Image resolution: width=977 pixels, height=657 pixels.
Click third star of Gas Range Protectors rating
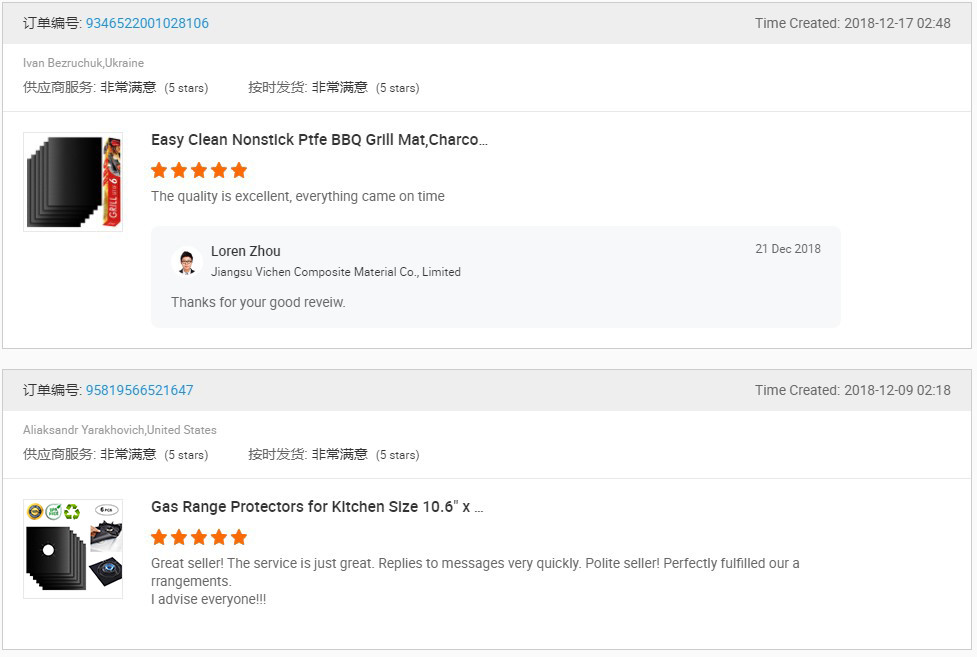[x=199, y=537]
